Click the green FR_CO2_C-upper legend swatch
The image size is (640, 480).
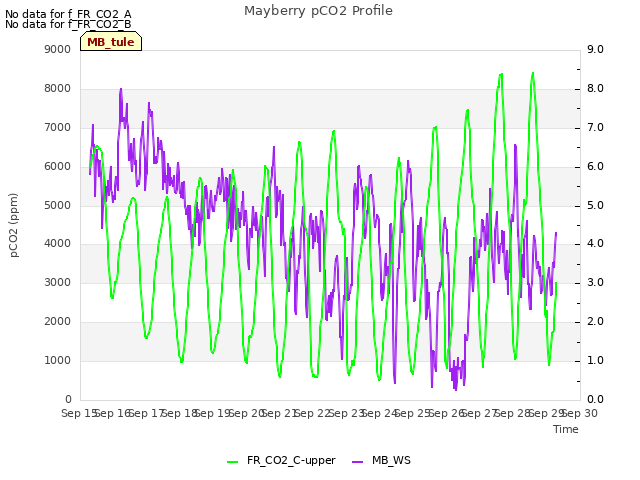232,462
